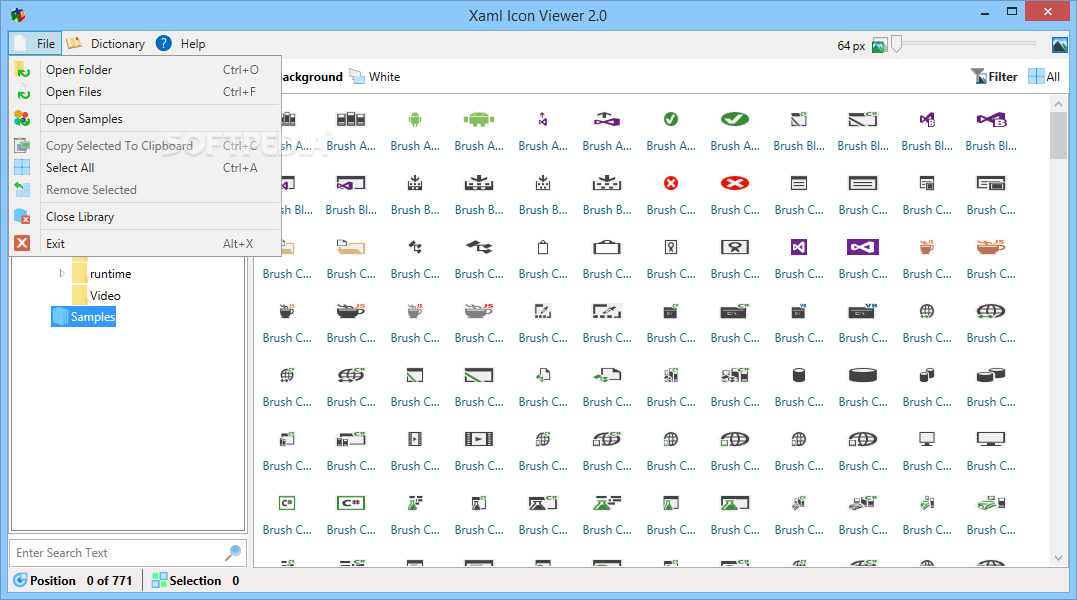The width and height of the screenshot is (1077, 600).
Task: Click Select All in the File menu
Action: [146, 168]
